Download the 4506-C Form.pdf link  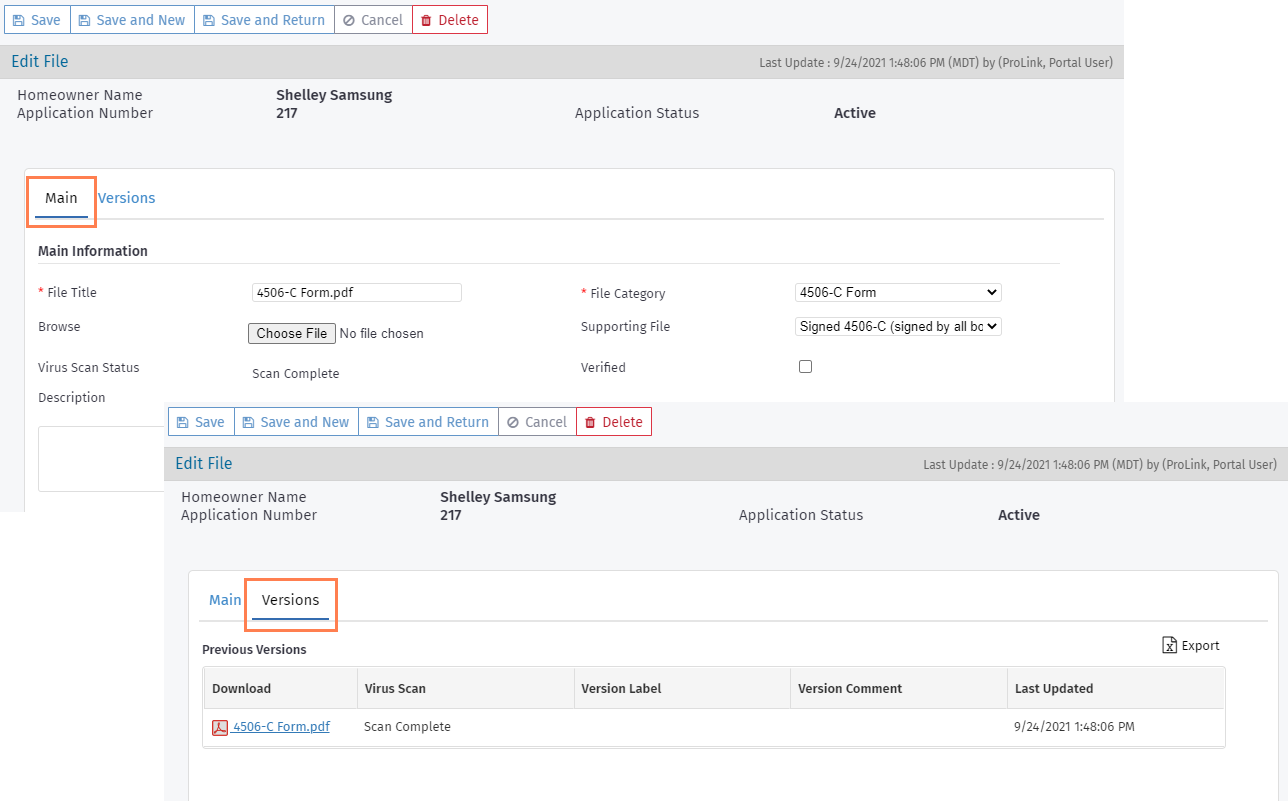tap(281, 727)
